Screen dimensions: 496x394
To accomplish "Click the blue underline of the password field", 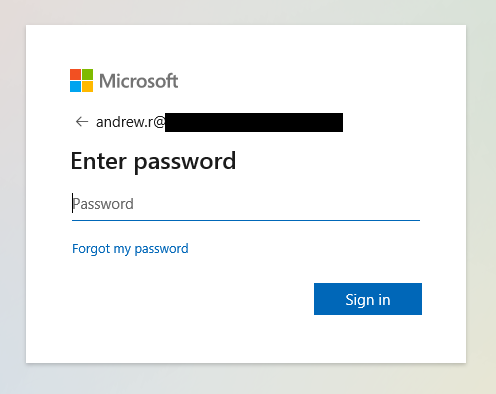I will point(246,220).
